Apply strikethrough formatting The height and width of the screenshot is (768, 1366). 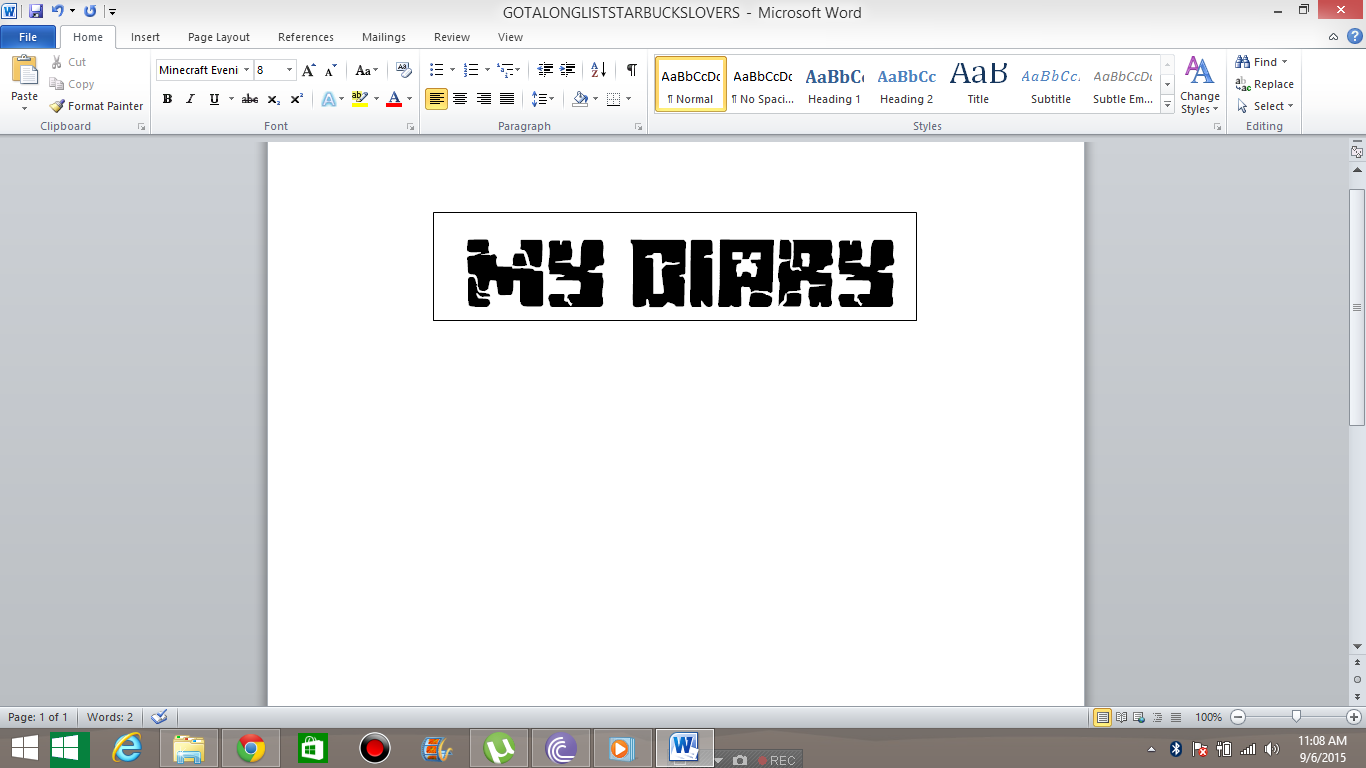pyautogui.click(x=250, y=99)
